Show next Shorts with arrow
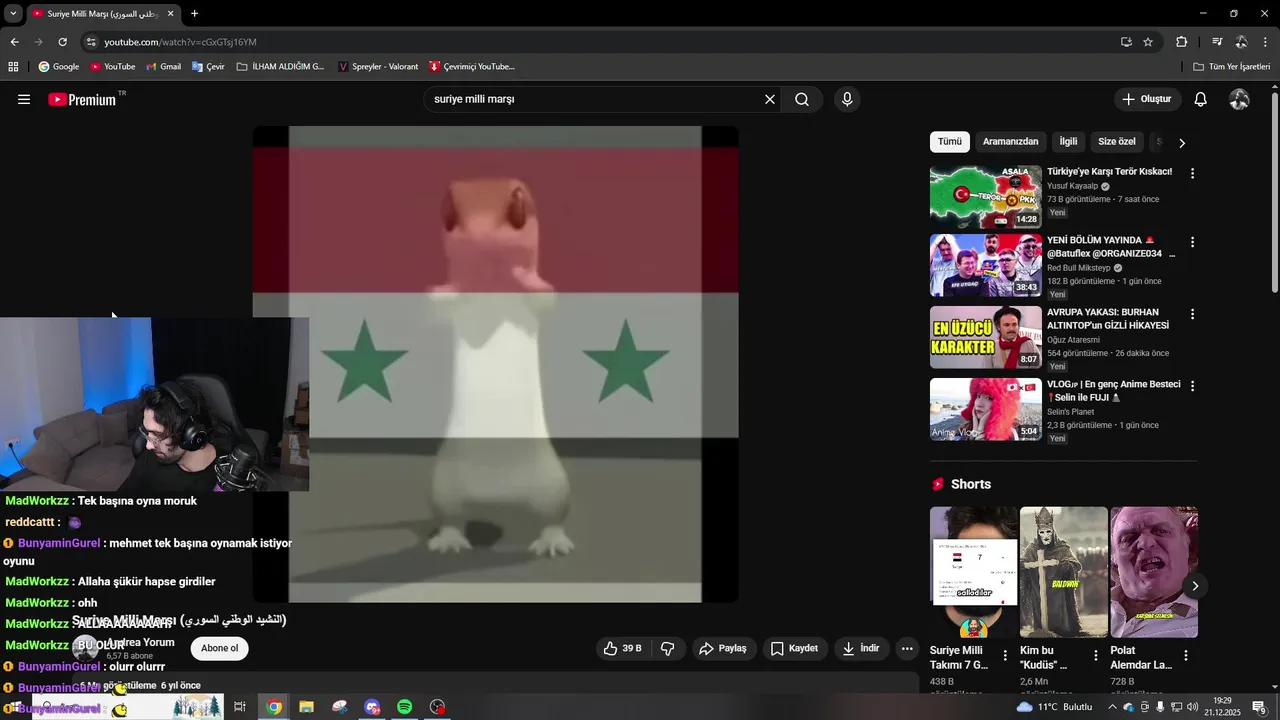The height and width of the screenshot is (720, 1280). pos(1195,586)
